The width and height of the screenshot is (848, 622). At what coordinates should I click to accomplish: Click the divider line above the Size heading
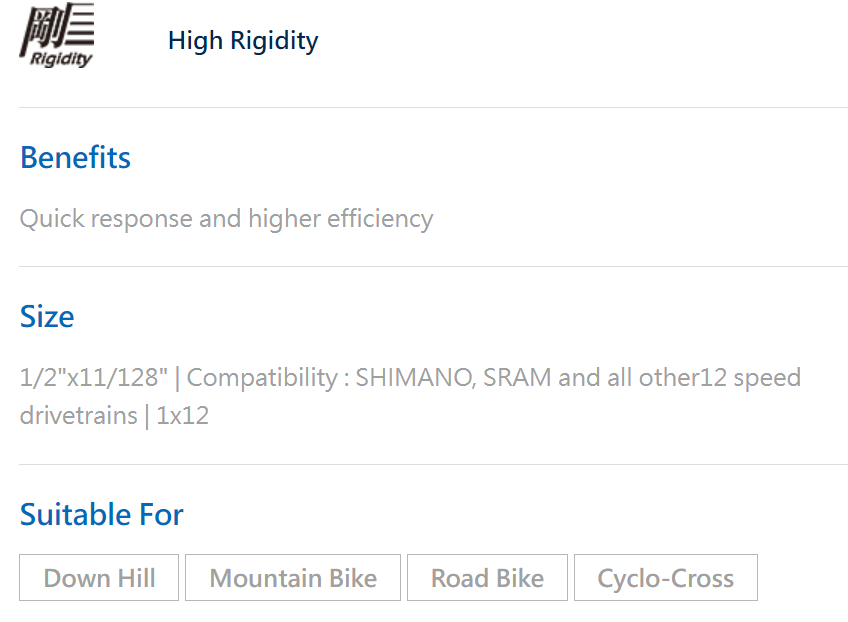pyautogui.click(x=433, y=266)
